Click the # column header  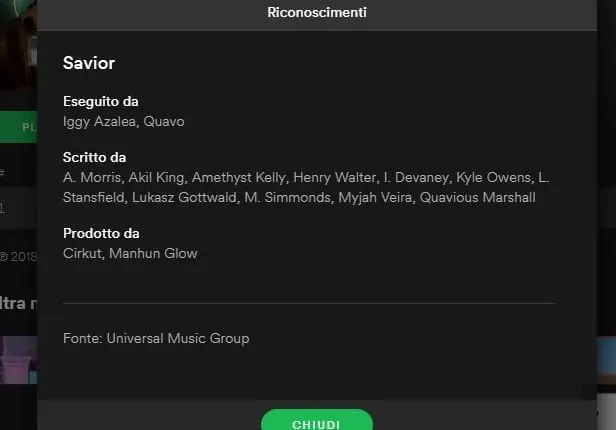click(4, 172)
